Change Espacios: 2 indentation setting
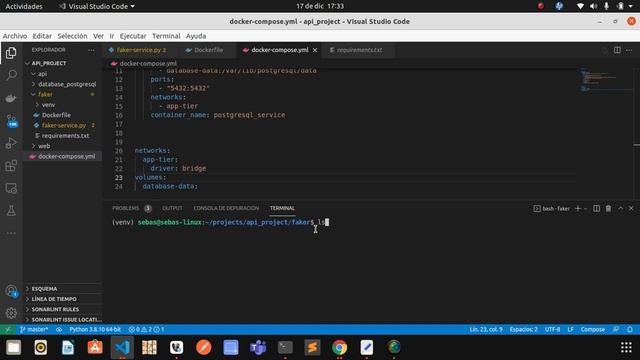Screen dimensions: 640x360 point(523,329)
